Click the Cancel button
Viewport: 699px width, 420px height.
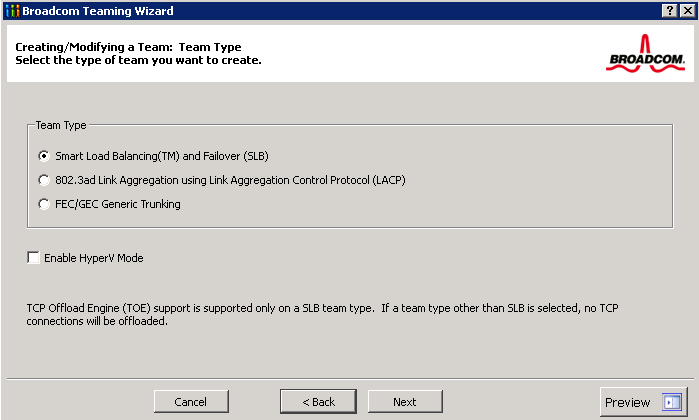point(191,402)
